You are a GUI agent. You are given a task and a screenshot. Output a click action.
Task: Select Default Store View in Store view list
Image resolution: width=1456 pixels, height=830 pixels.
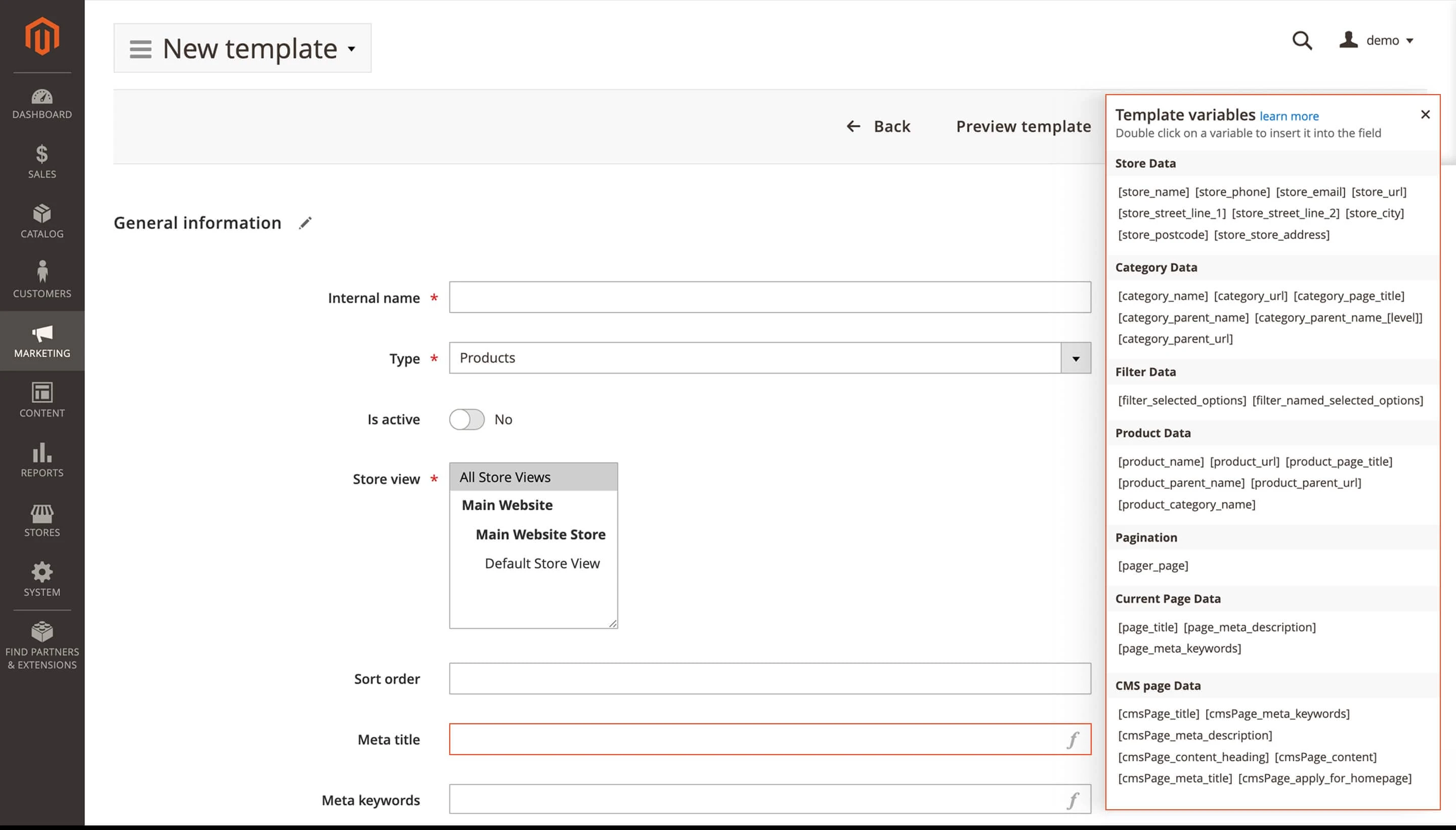pos(542,563)
